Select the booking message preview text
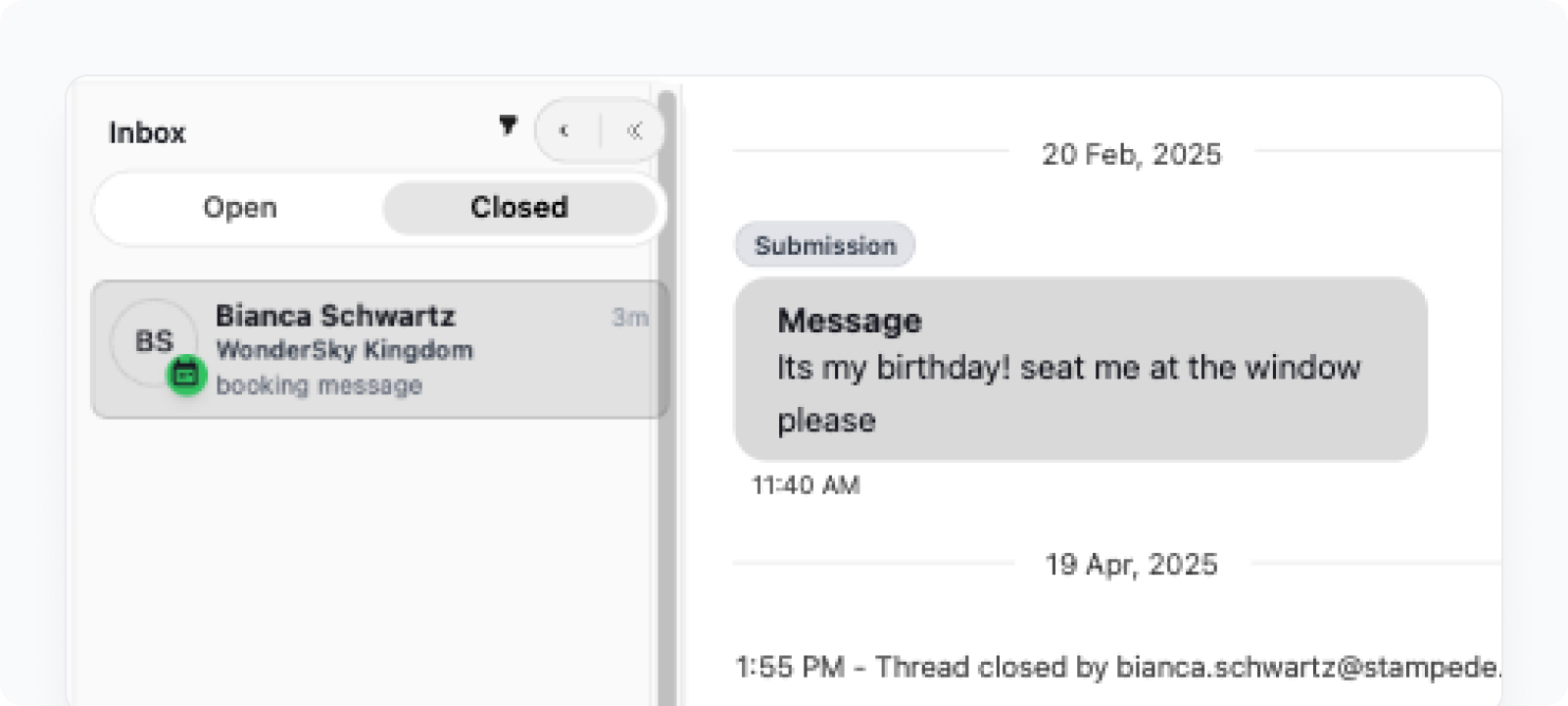The image size is (1568, 706). (x=318, y=385)
